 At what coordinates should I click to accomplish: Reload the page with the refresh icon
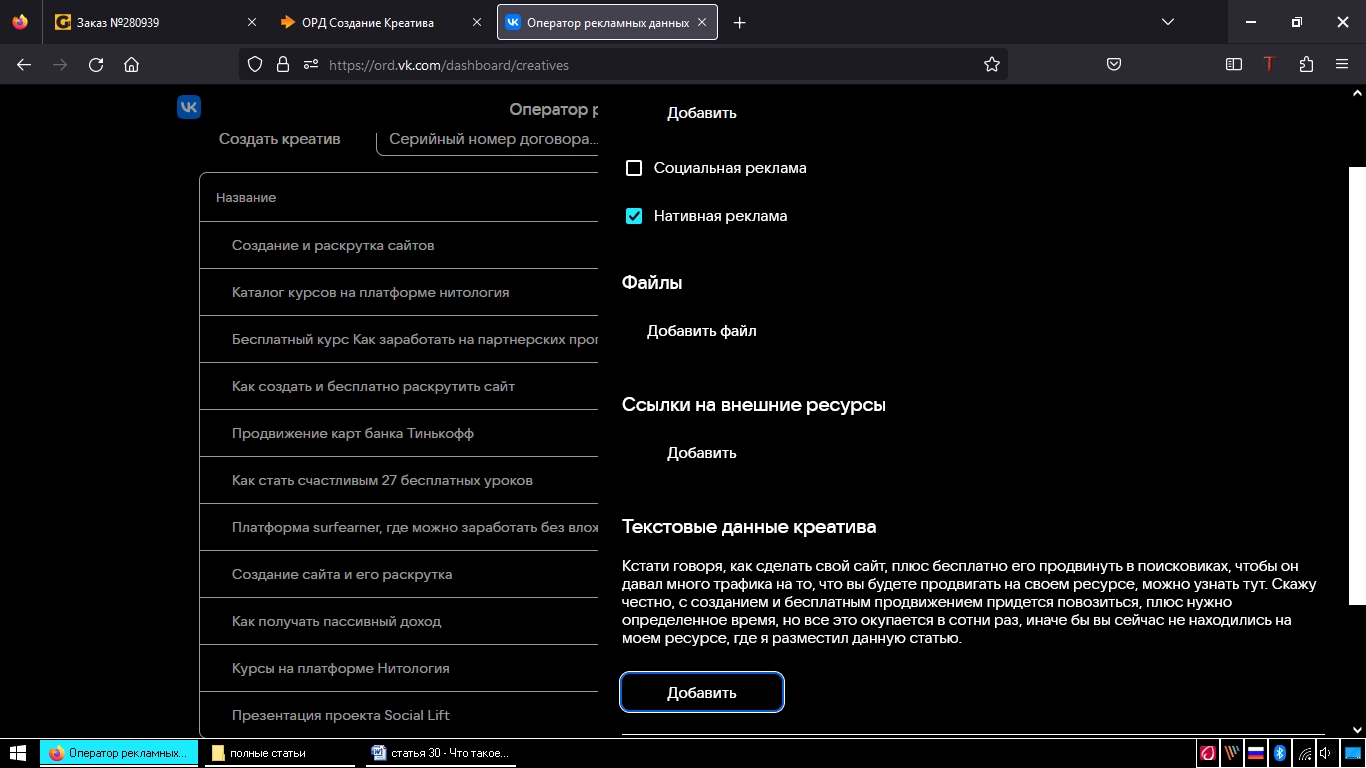click(96, 65)
